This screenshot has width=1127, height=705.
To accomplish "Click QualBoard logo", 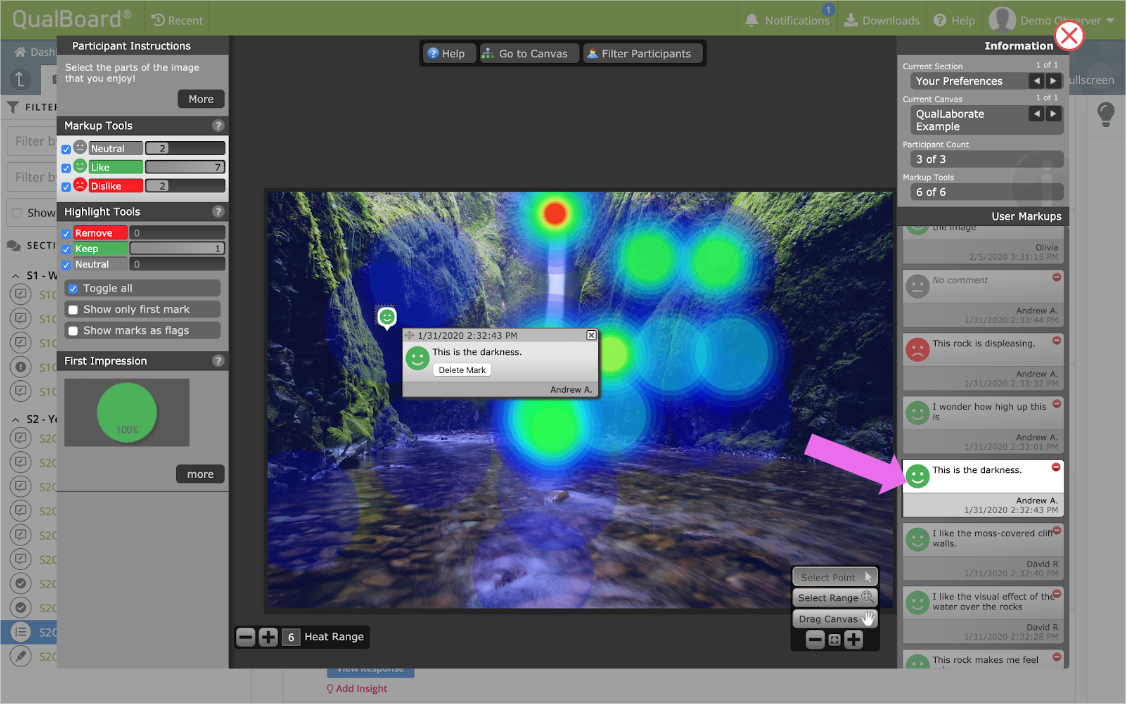I will [71, 19].
